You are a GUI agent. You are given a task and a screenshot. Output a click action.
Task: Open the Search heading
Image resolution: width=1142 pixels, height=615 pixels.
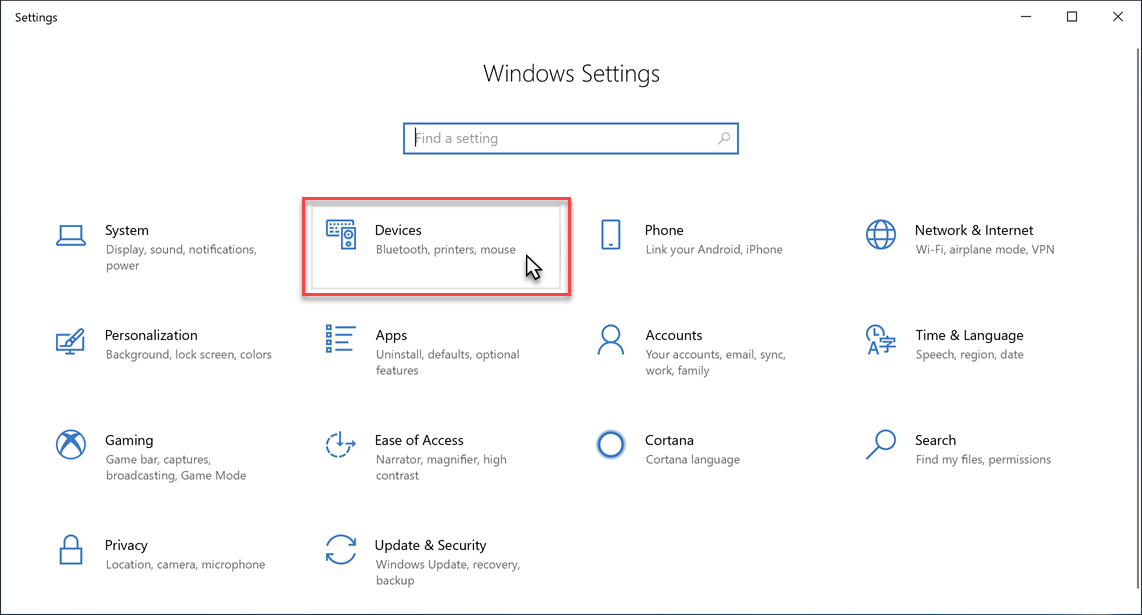[x=935, y=440]
